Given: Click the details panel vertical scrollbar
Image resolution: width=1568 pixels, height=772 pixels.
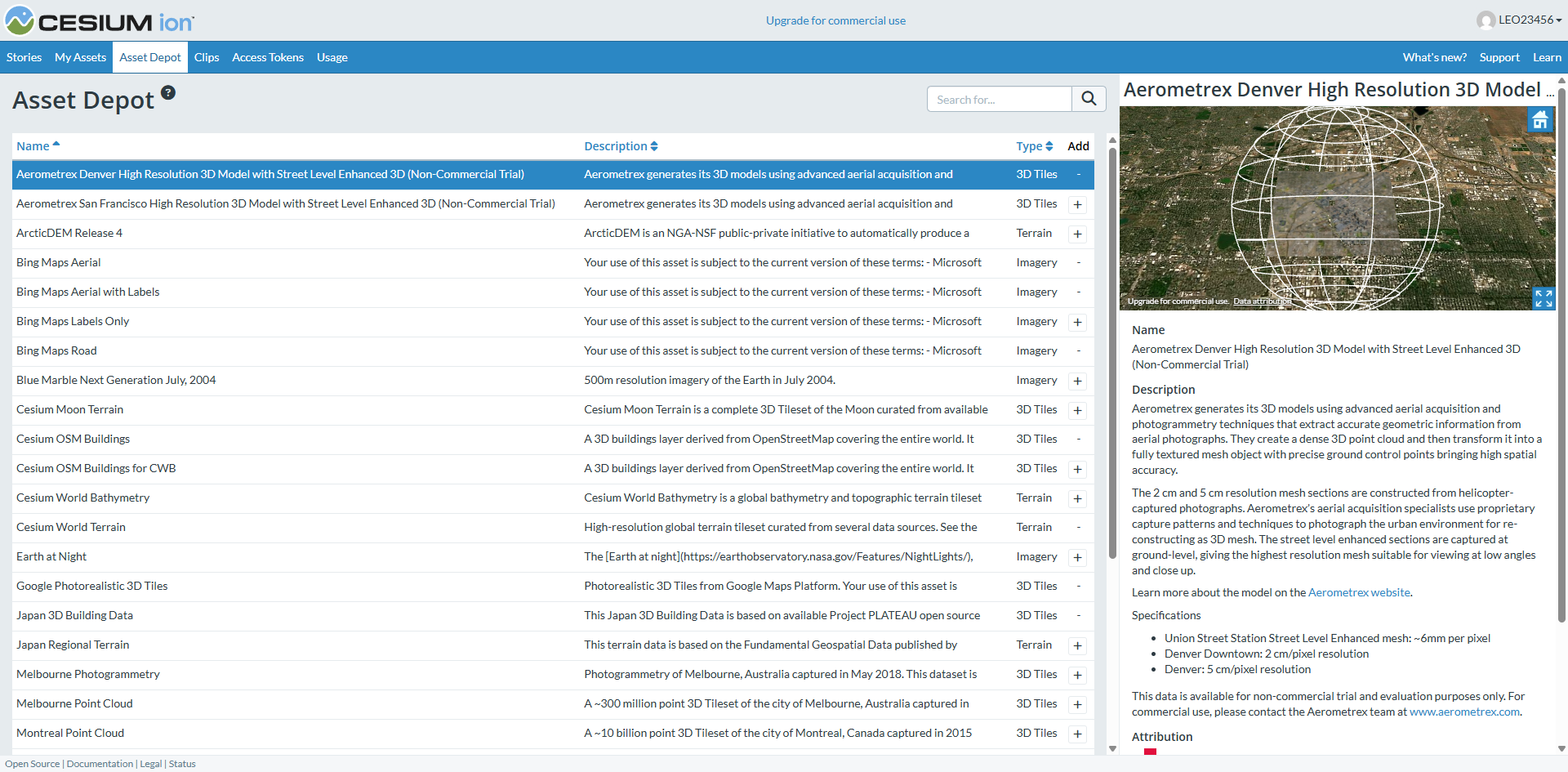Looking at the screenshot, I should pyautogui.click(x=1562, y=355).
